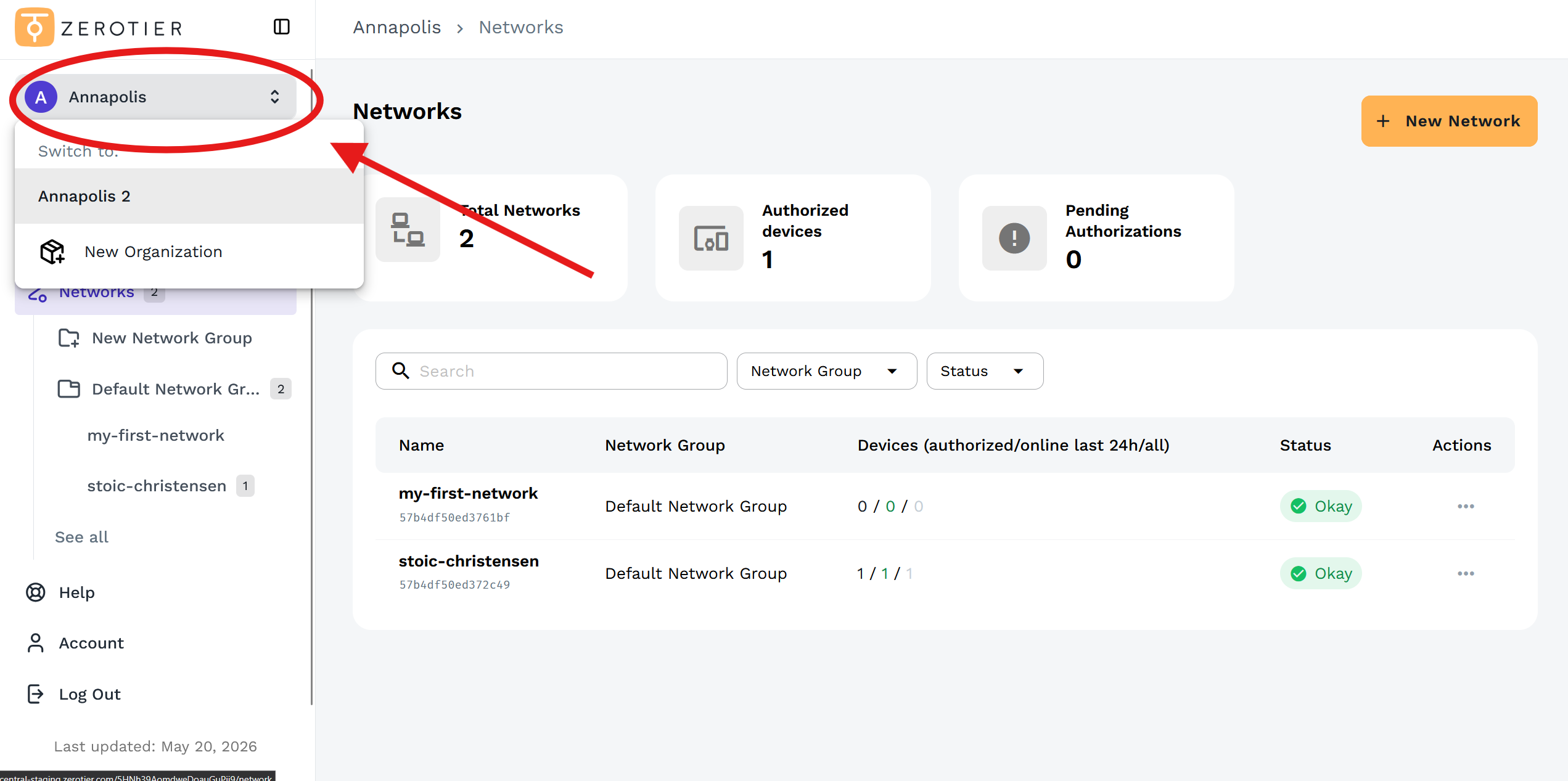Click Default Network Group cell for my-first-network
1568x781 pixels.
(696, 506)
